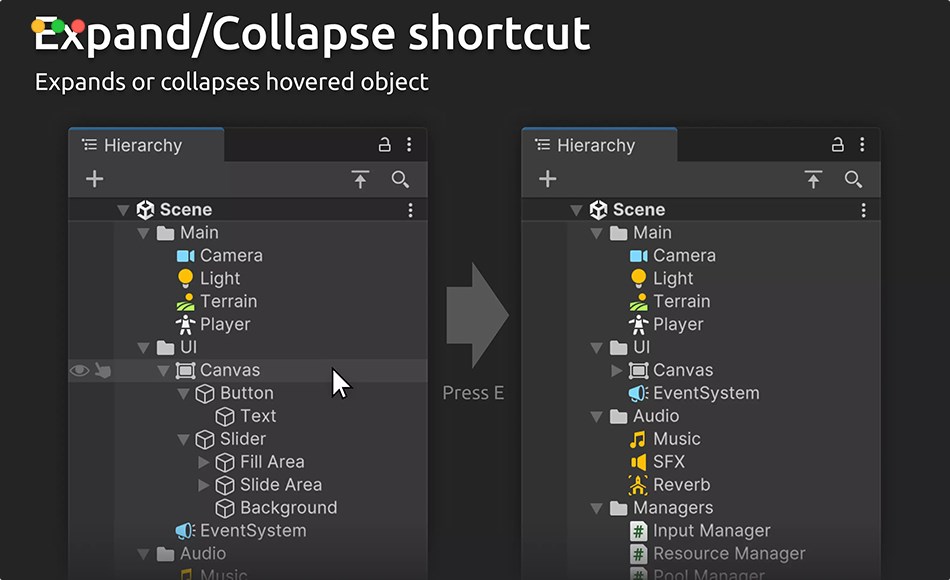Image resolution: width=950 pixels, height=580 pixels.
Task: Click the Music note icon for Music
Action: [x=639, y=438]
